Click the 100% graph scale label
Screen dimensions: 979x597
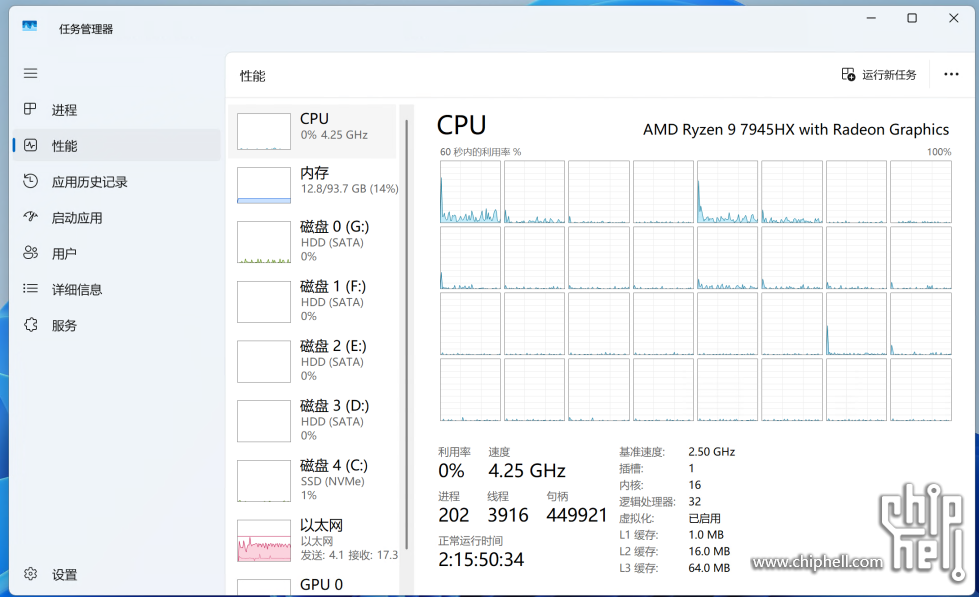pos(939,152)
